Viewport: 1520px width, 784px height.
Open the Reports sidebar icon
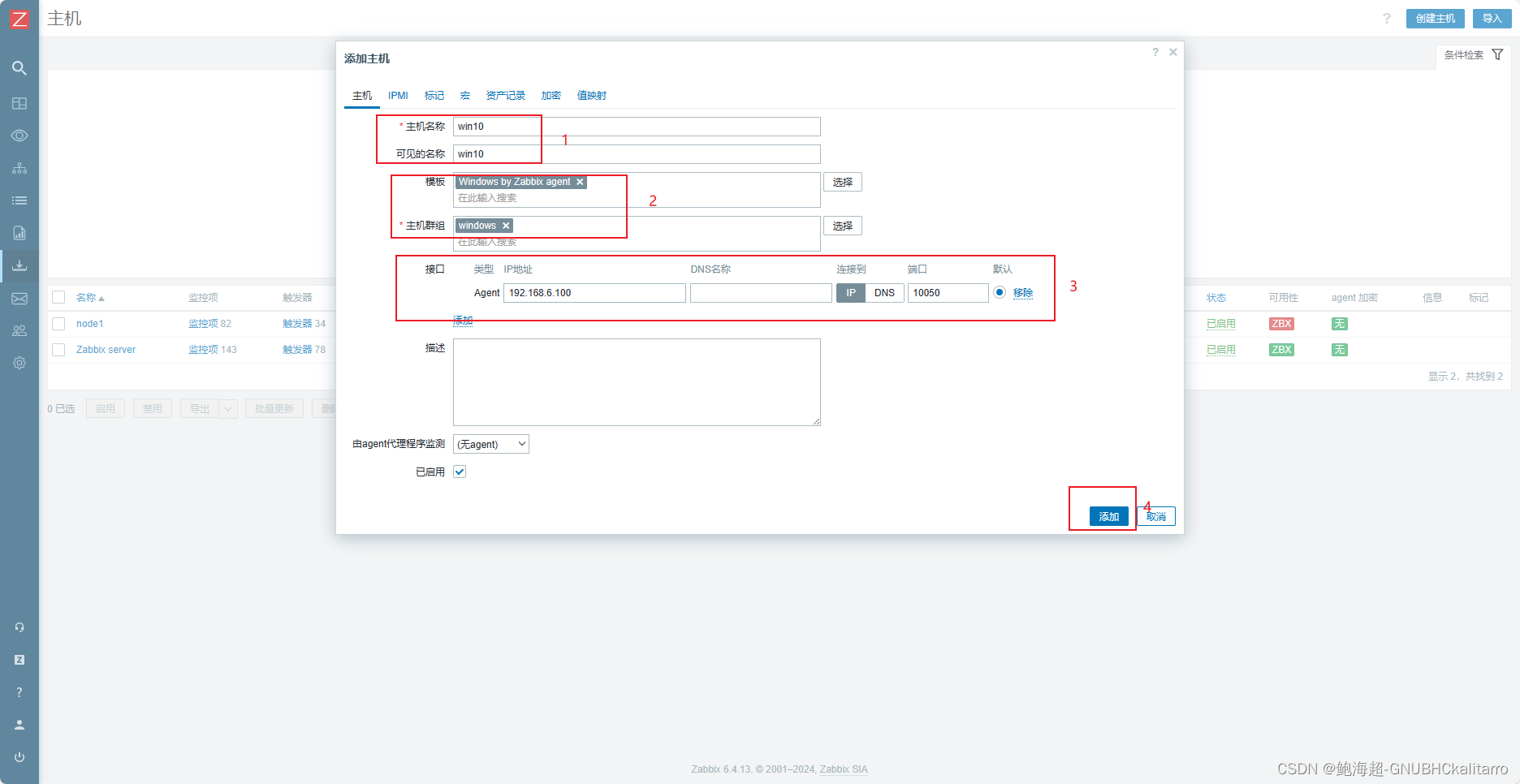tap(19, 233)
